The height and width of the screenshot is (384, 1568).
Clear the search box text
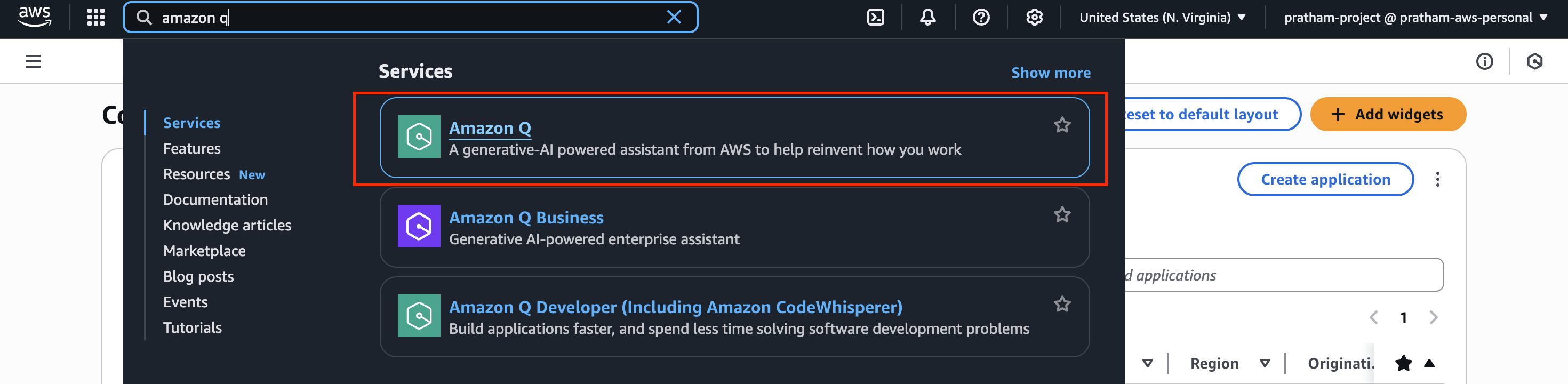tap(674, 17)
